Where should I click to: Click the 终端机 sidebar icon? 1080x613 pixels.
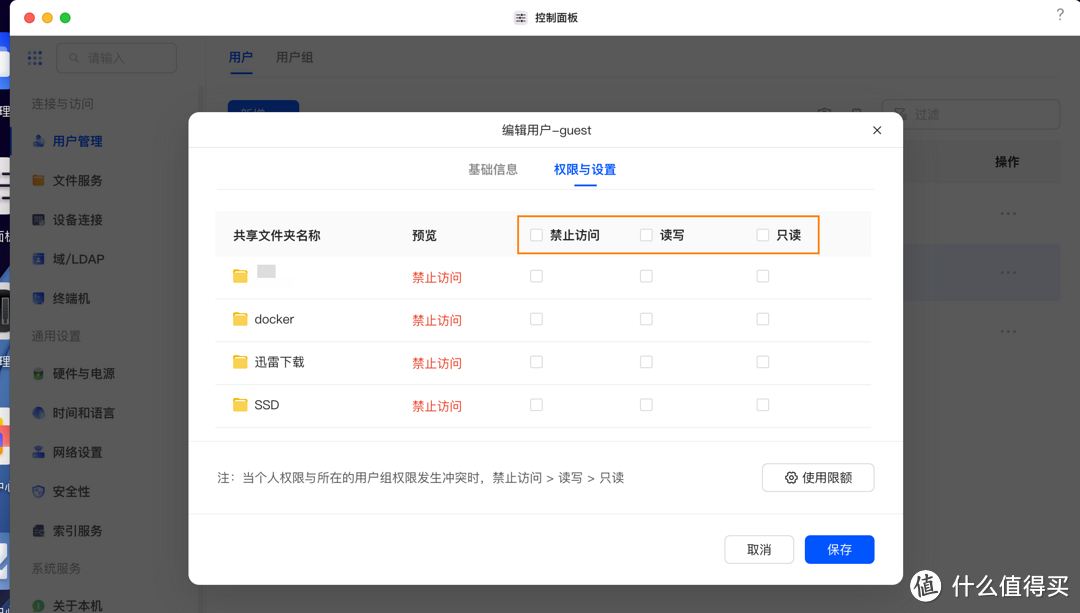tap(39, 298)
